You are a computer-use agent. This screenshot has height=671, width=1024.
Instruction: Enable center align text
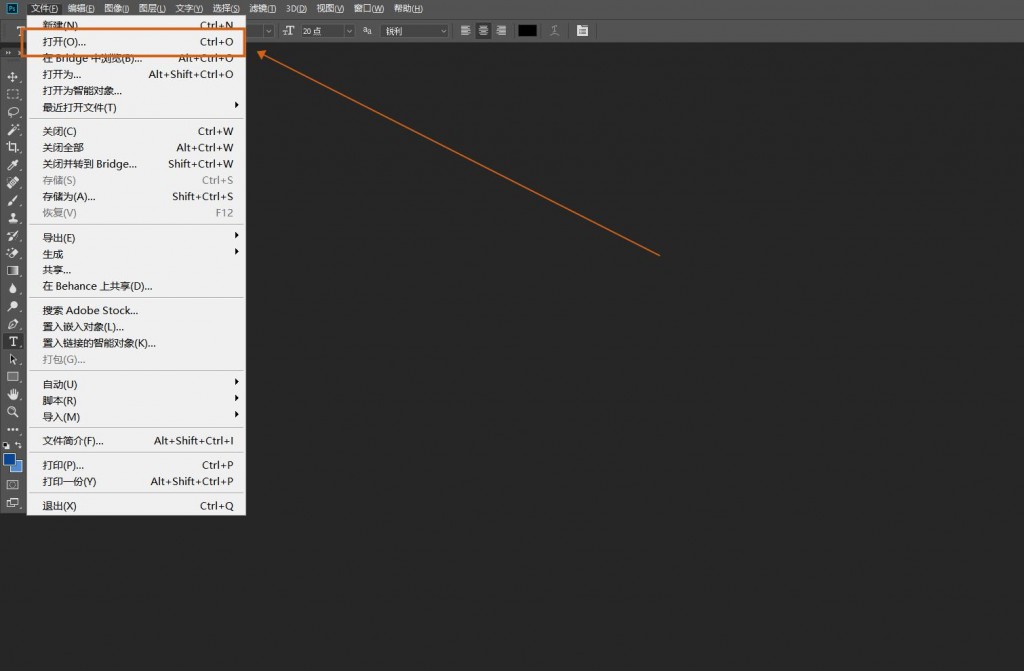483,31
